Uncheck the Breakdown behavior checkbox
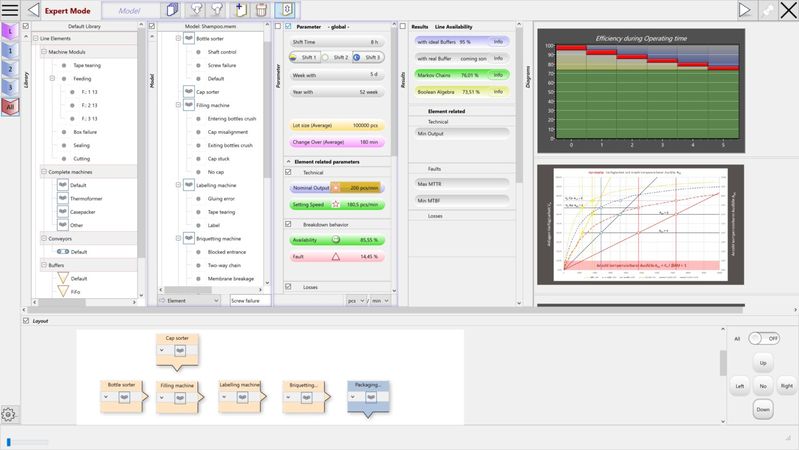Image resolution: width=799 pixels, height=450 pixels. 289,224
